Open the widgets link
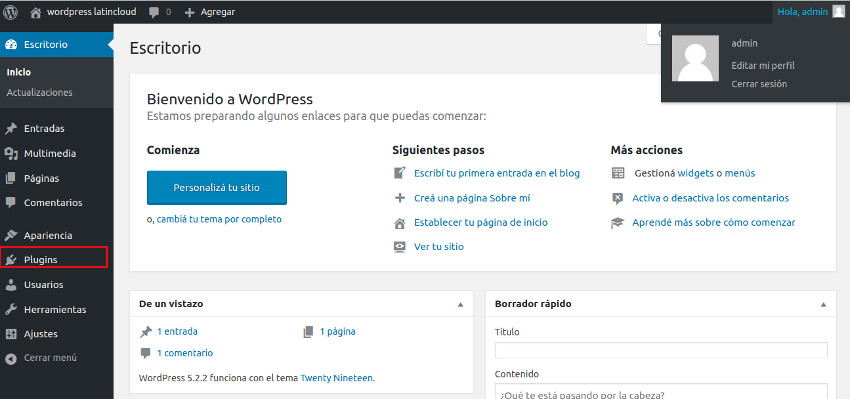Viewport: 850px width, 399px height. pos(696,173)
